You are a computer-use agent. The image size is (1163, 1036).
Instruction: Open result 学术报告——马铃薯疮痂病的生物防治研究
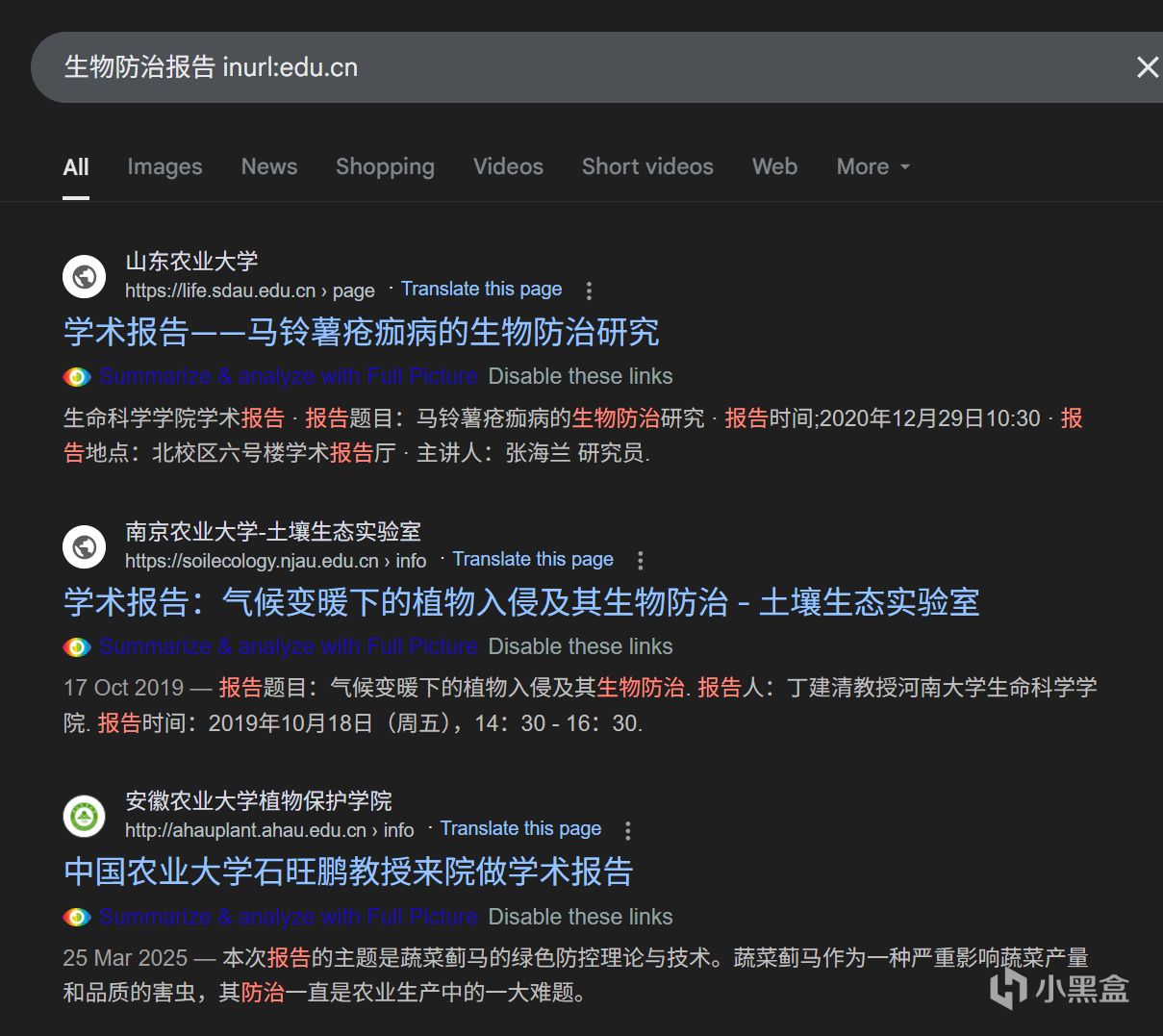tap(362, 332)
